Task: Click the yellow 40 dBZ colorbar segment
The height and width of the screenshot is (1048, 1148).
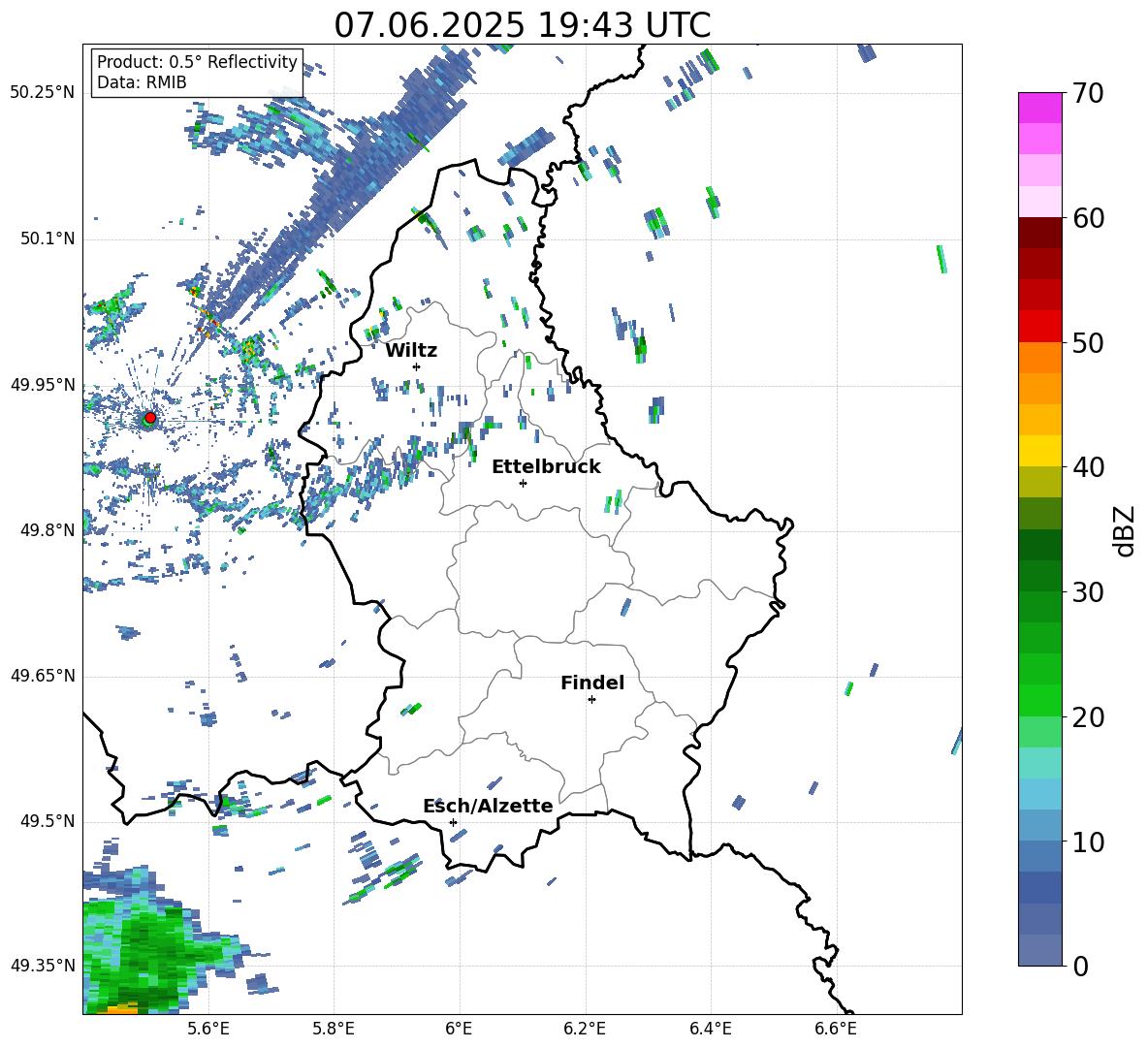Action: point(1039,451)
